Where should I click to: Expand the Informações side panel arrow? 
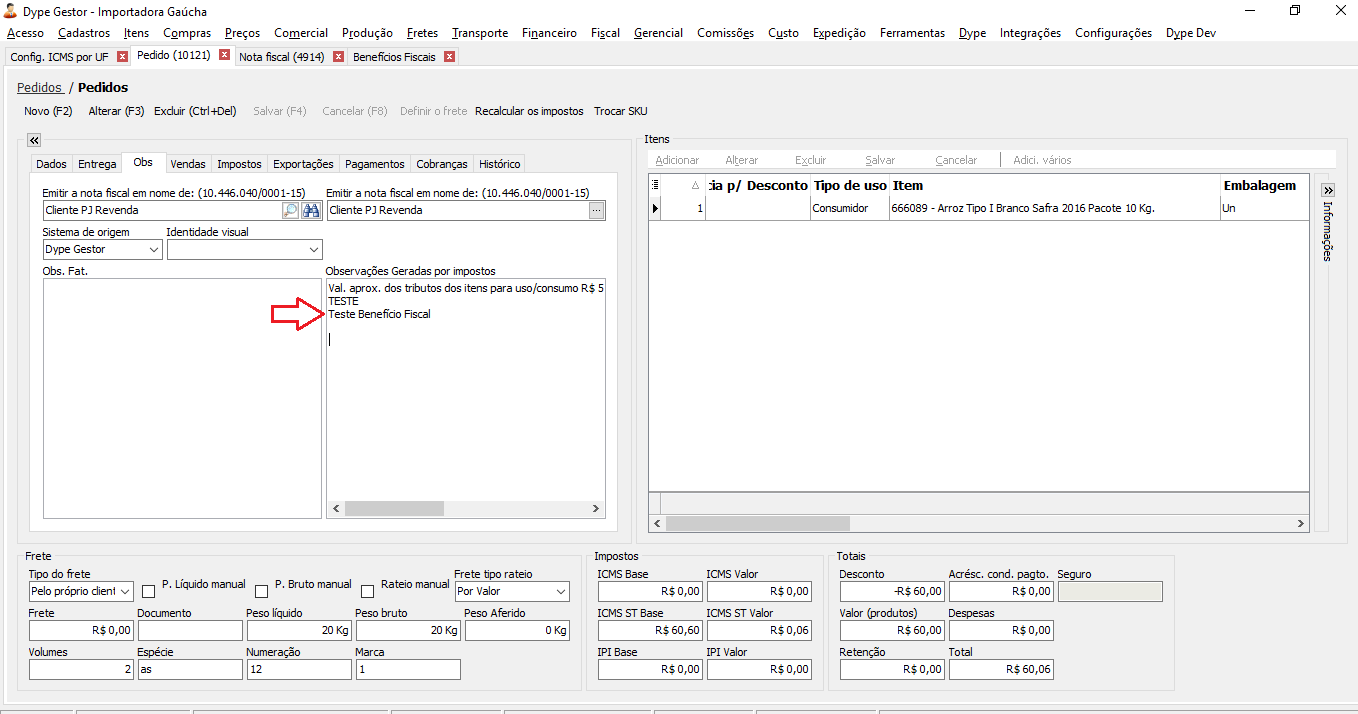point(1328,190)
